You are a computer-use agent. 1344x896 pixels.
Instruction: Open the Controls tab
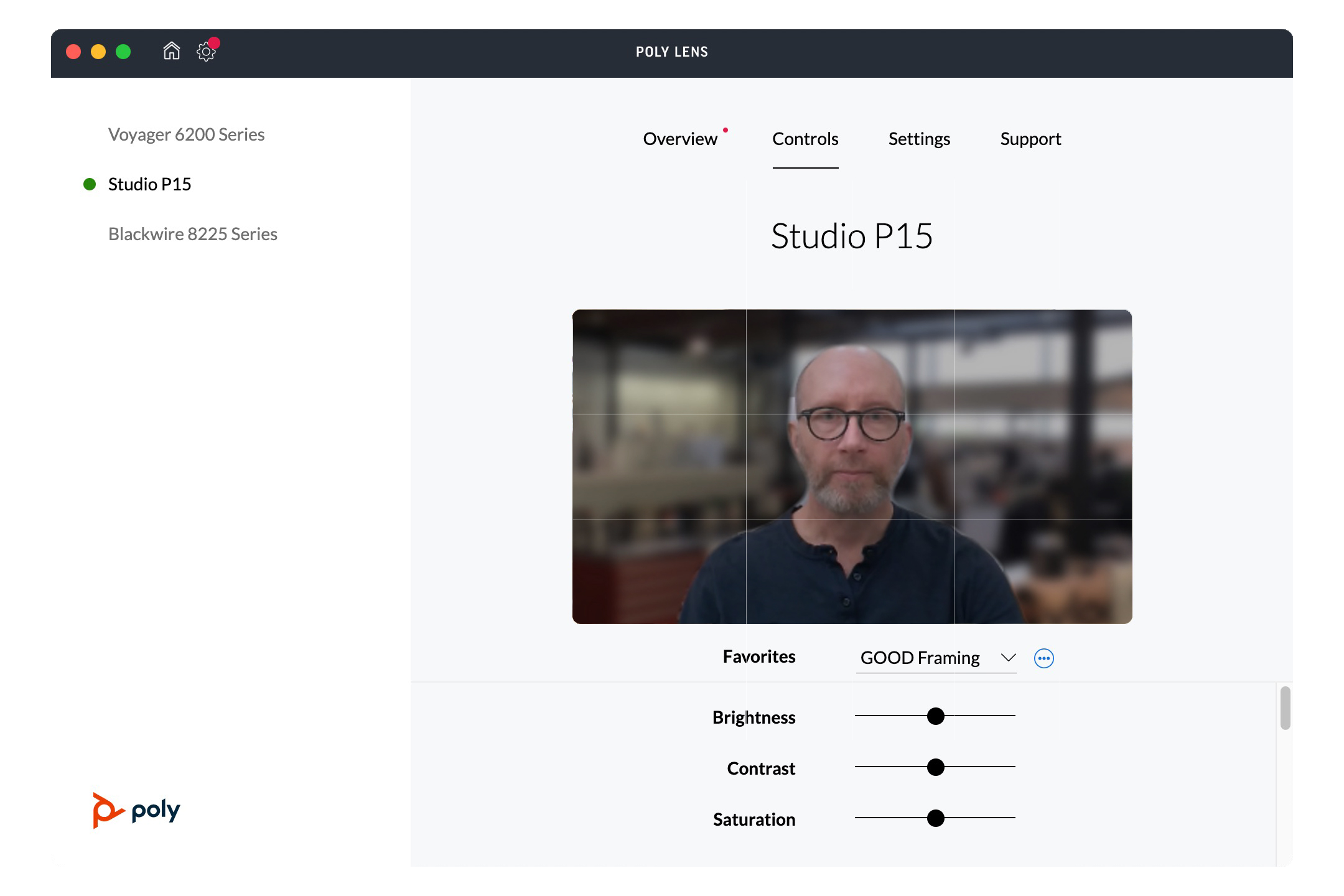pyautogui.click(x=805, y=139)
